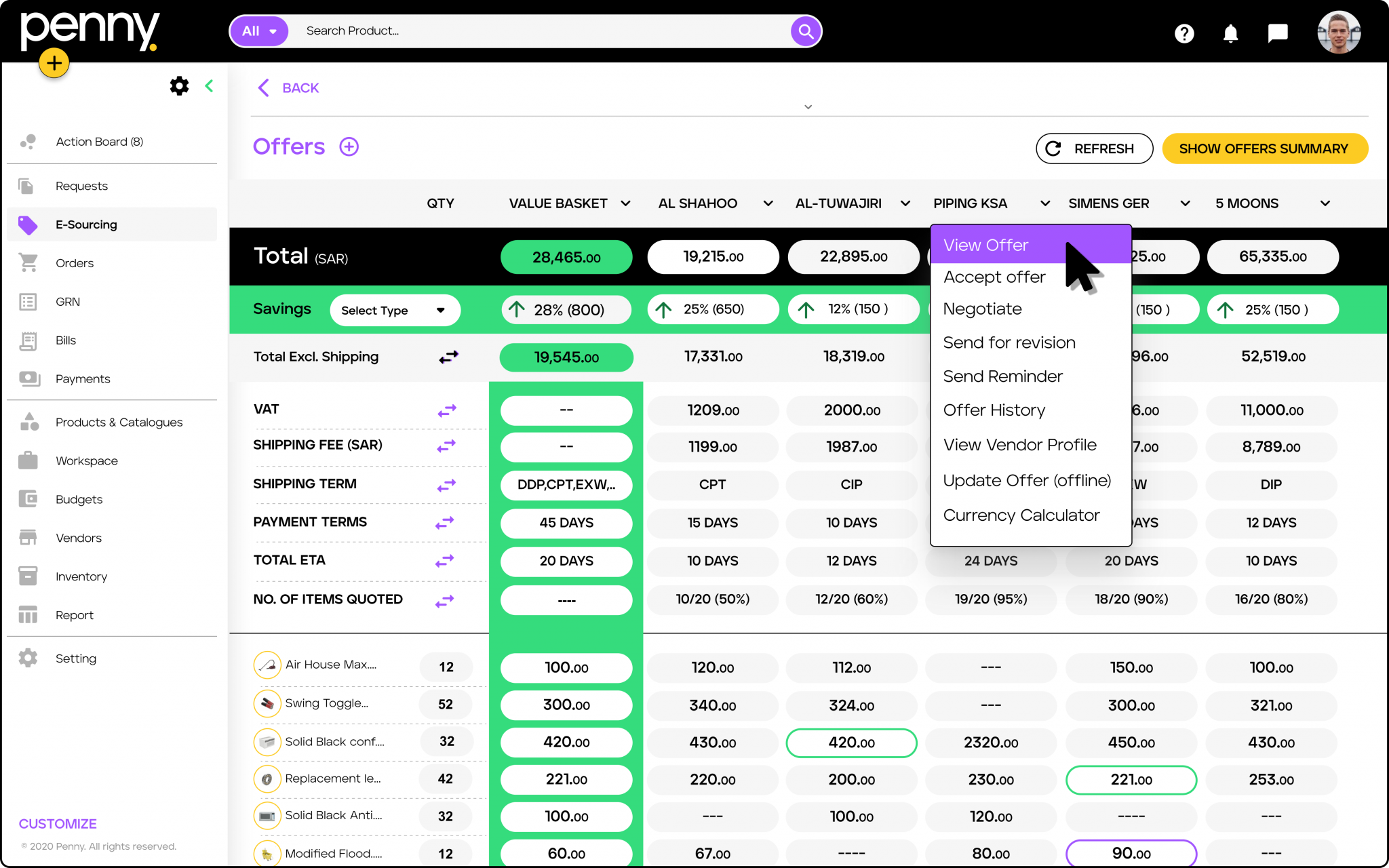Click the yellow plus create button
1389x868 pixels.
54,64
